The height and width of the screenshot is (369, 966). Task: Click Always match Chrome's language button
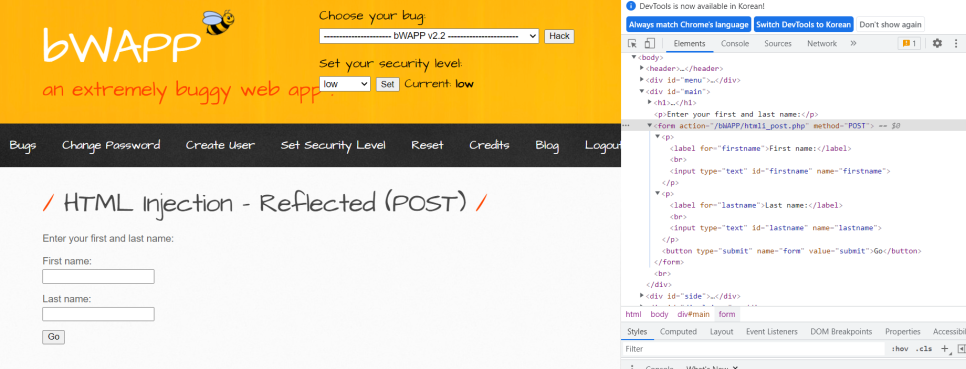(x=688, y=25)
